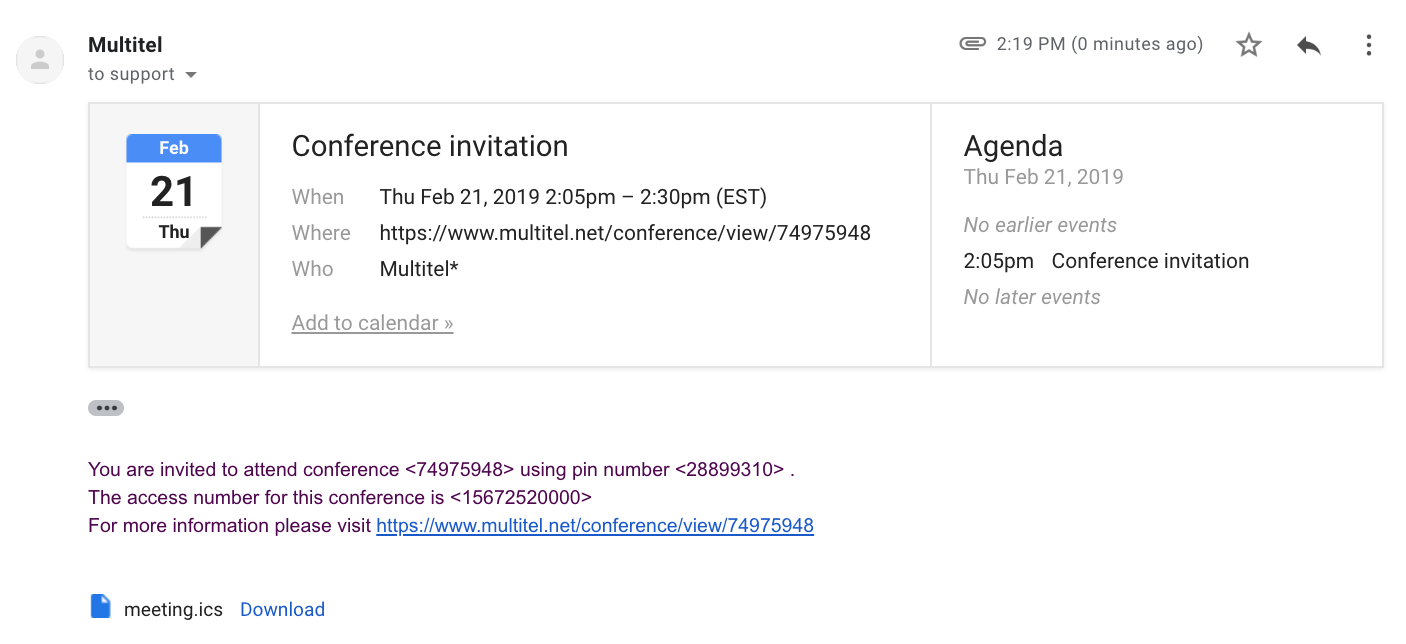
Task: Click the paperclip attachment icon
Action: (972, 44)
